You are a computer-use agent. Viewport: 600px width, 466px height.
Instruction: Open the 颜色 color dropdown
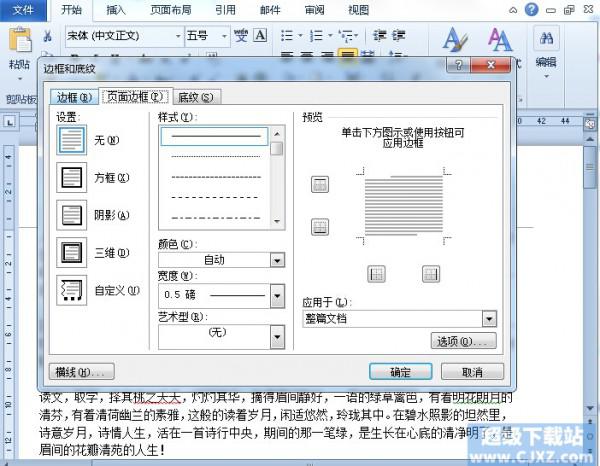[277, 261]
